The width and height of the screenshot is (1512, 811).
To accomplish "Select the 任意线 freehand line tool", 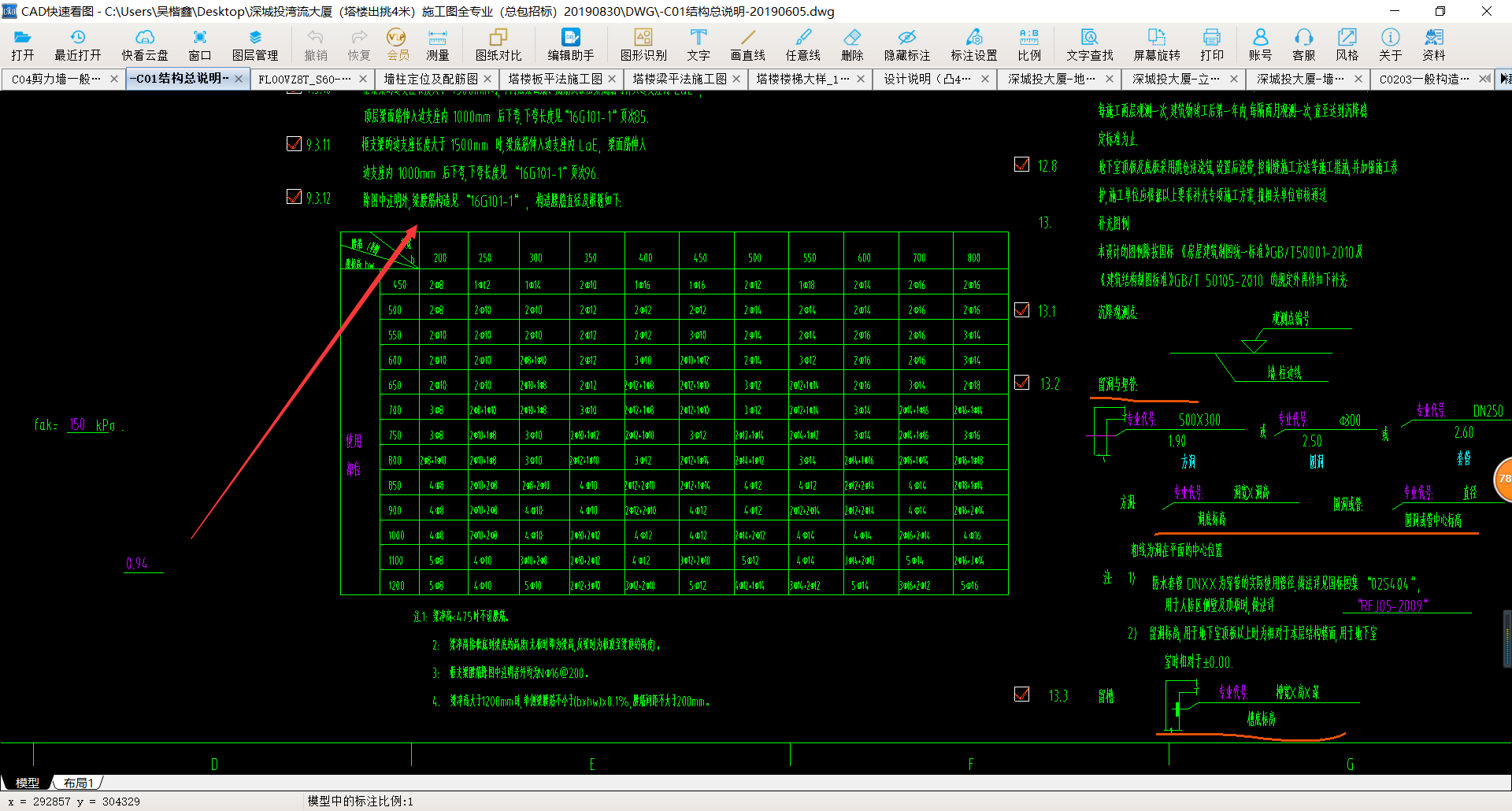I will [803, 45].
